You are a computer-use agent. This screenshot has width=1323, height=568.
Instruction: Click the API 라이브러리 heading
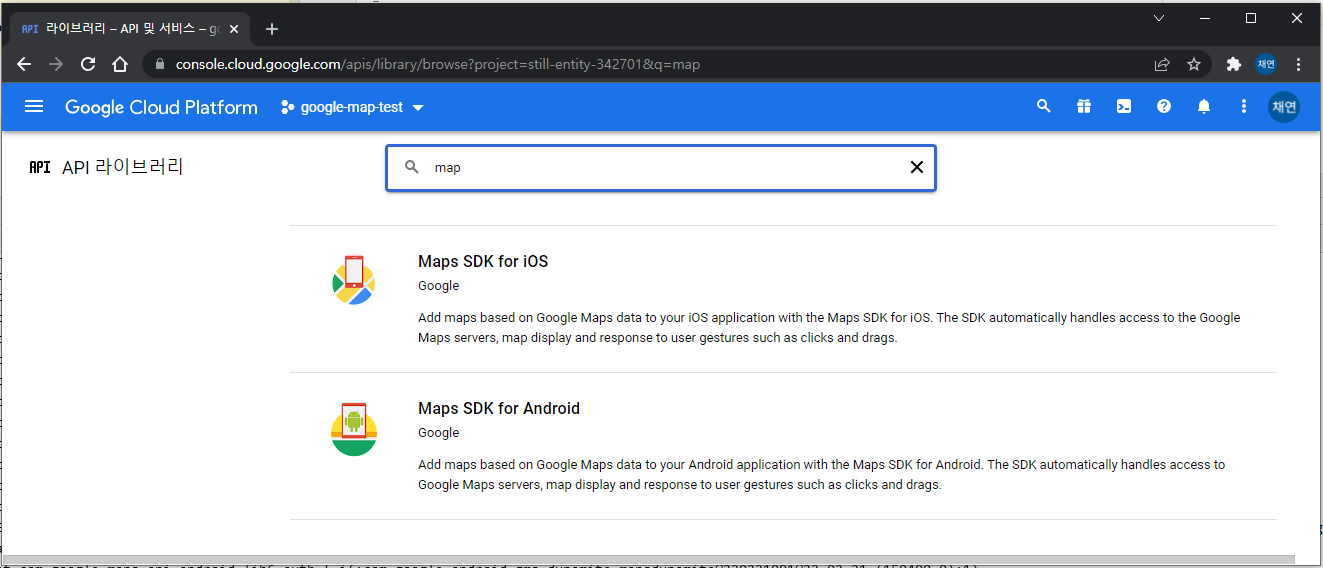123,167
